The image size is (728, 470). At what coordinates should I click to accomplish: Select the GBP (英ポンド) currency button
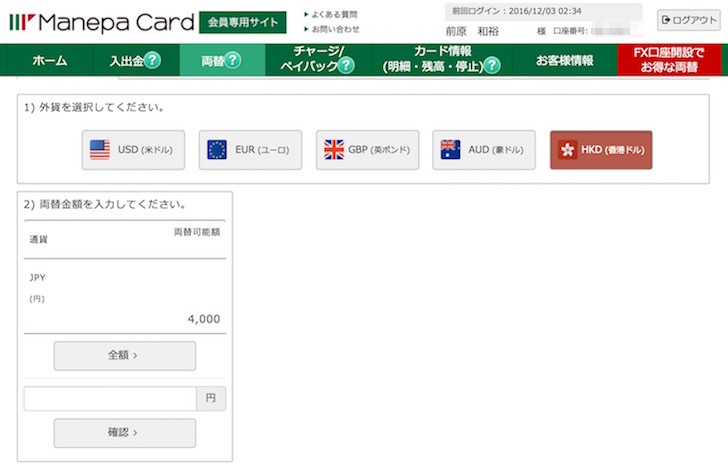[x=367, y=150]
